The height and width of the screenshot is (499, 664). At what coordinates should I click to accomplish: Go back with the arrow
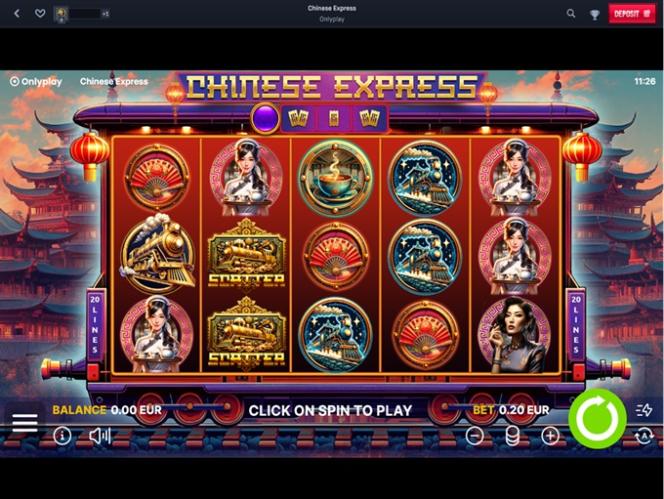(x=17, y=14)
